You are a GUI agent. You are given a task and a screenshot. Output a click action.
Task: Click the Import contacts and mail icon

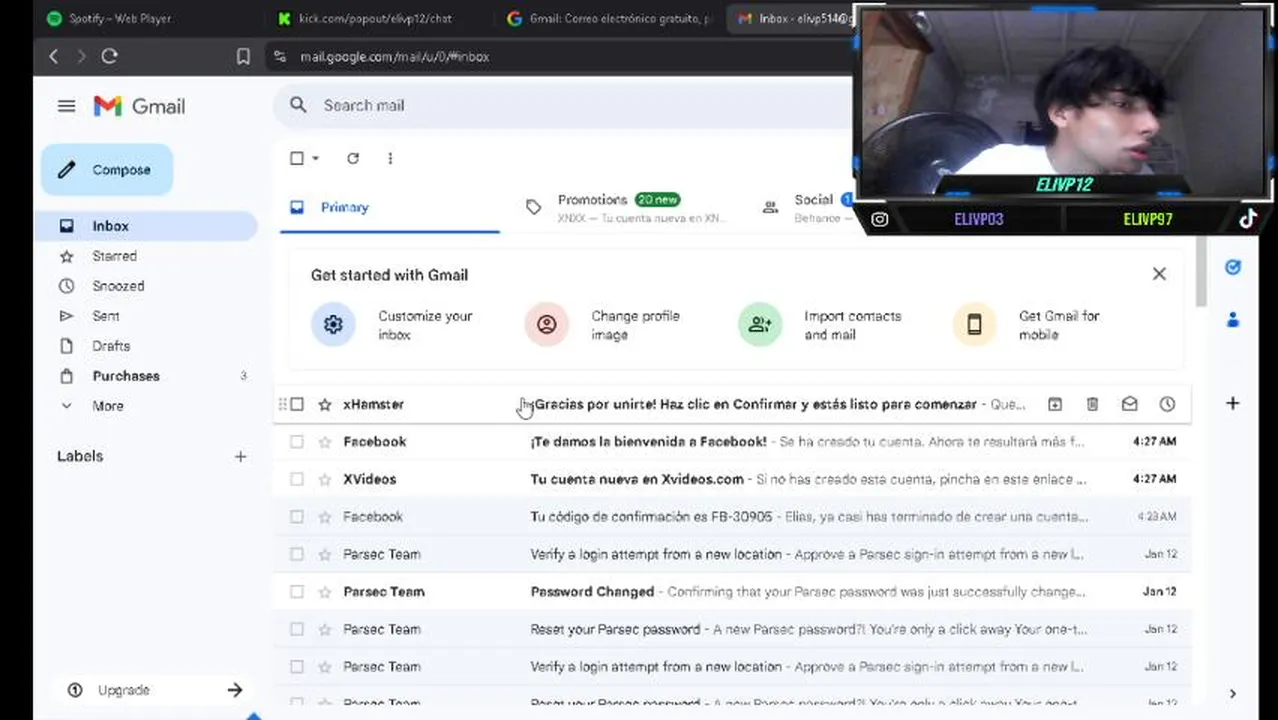pos(760,325)
